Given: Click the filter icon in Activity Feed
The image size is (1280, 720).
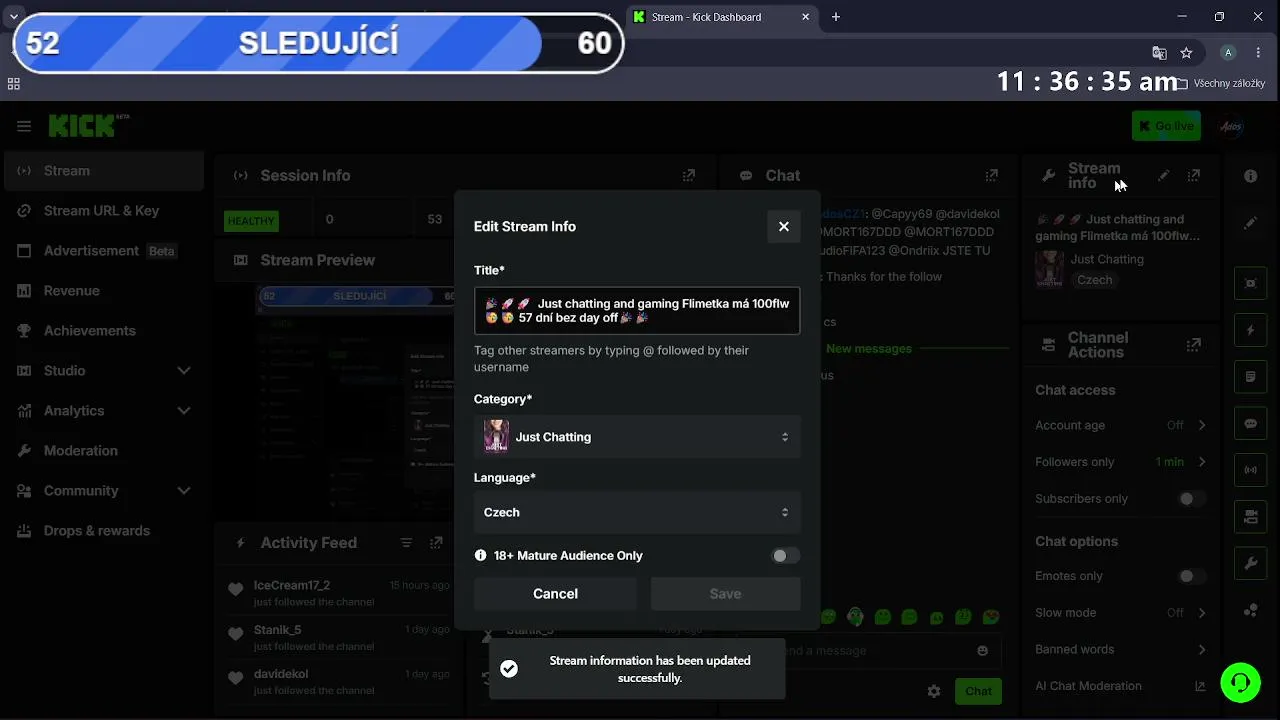Looking at the screenshot, I should click(406, 543).
